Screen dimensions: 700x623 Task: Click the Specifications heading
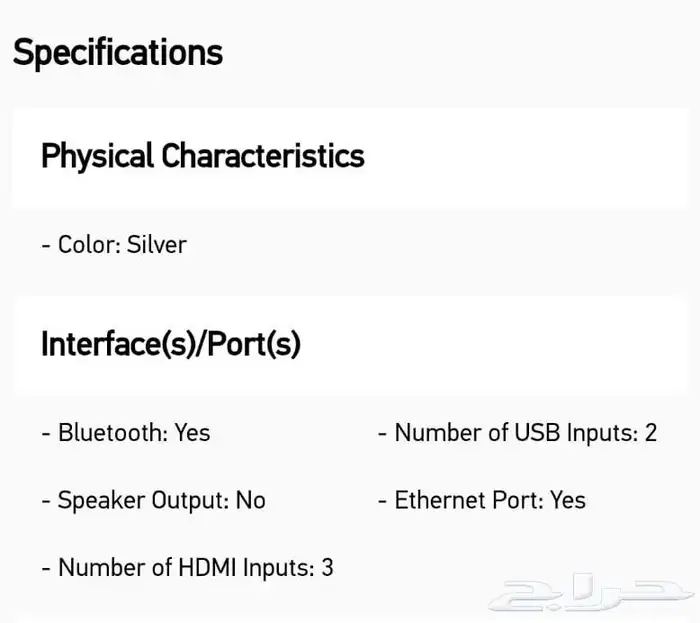pos(118,53)
